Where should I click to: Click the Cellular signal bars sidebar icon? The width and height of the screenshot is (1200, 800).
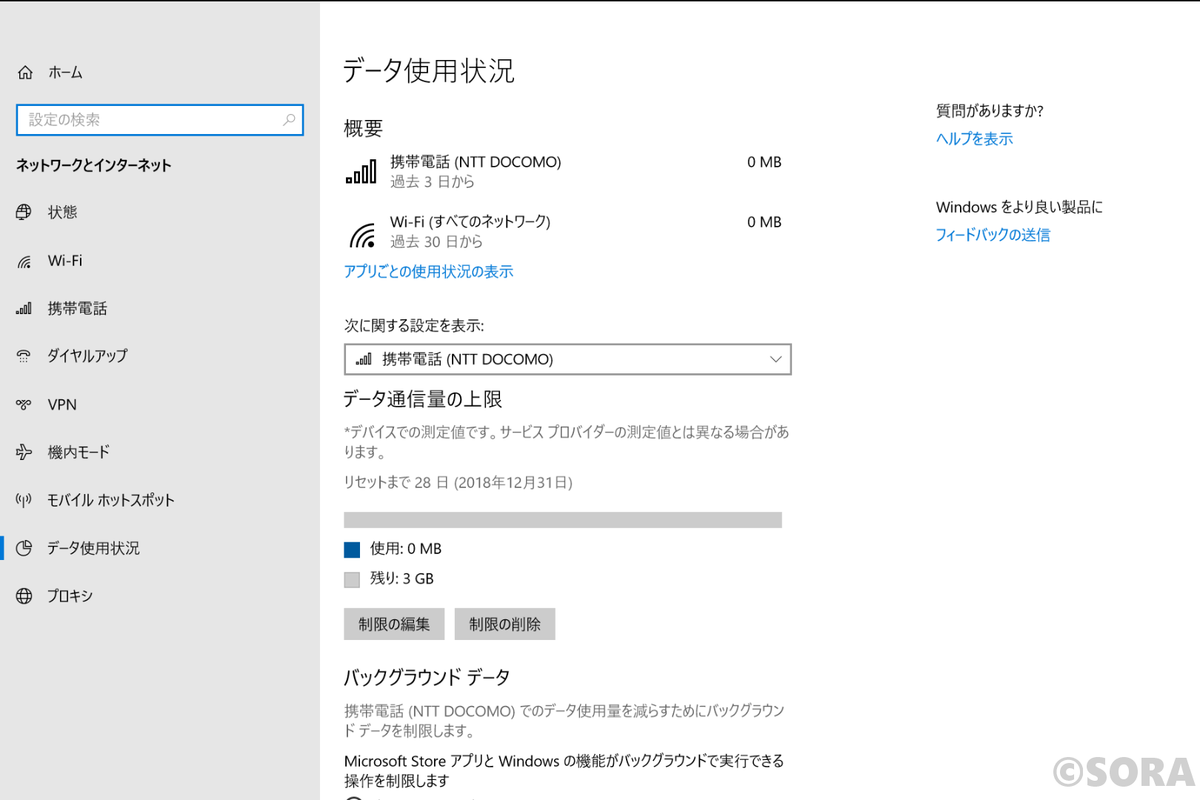pos(25,309)
